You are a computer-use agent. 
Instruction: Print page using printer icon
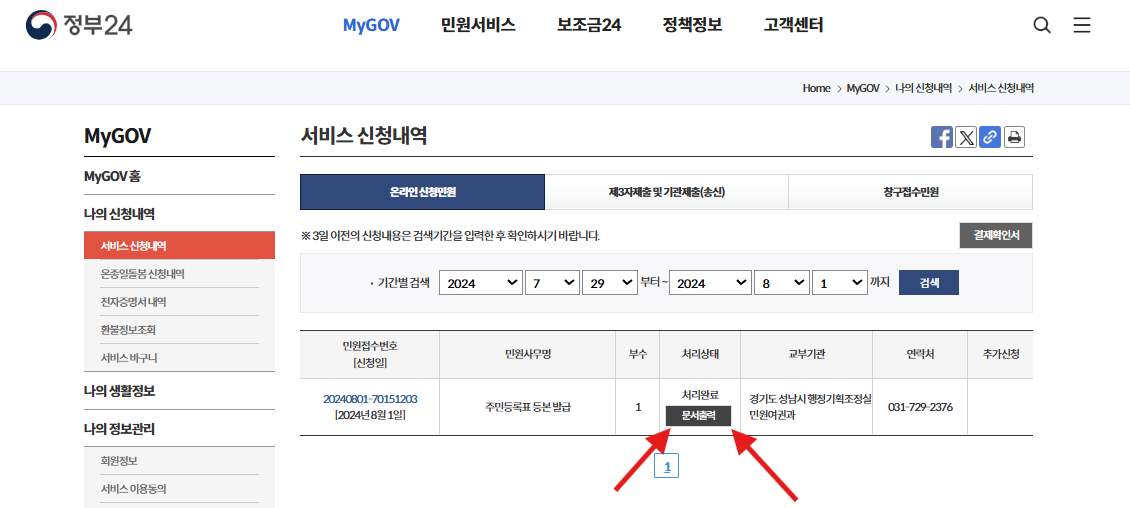coord(1014,137)
